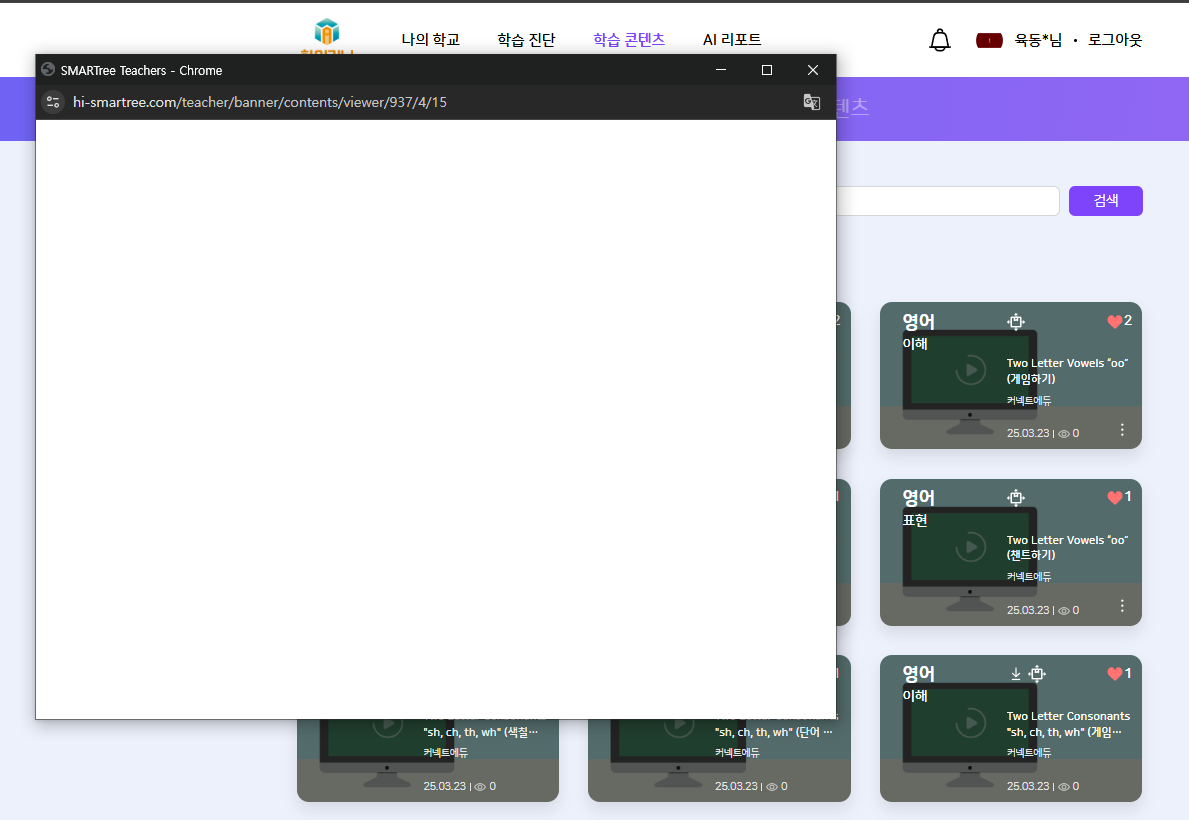
Task: Toggle heart like on Two Letter Consonants game card
Action: pos(1115,674)
